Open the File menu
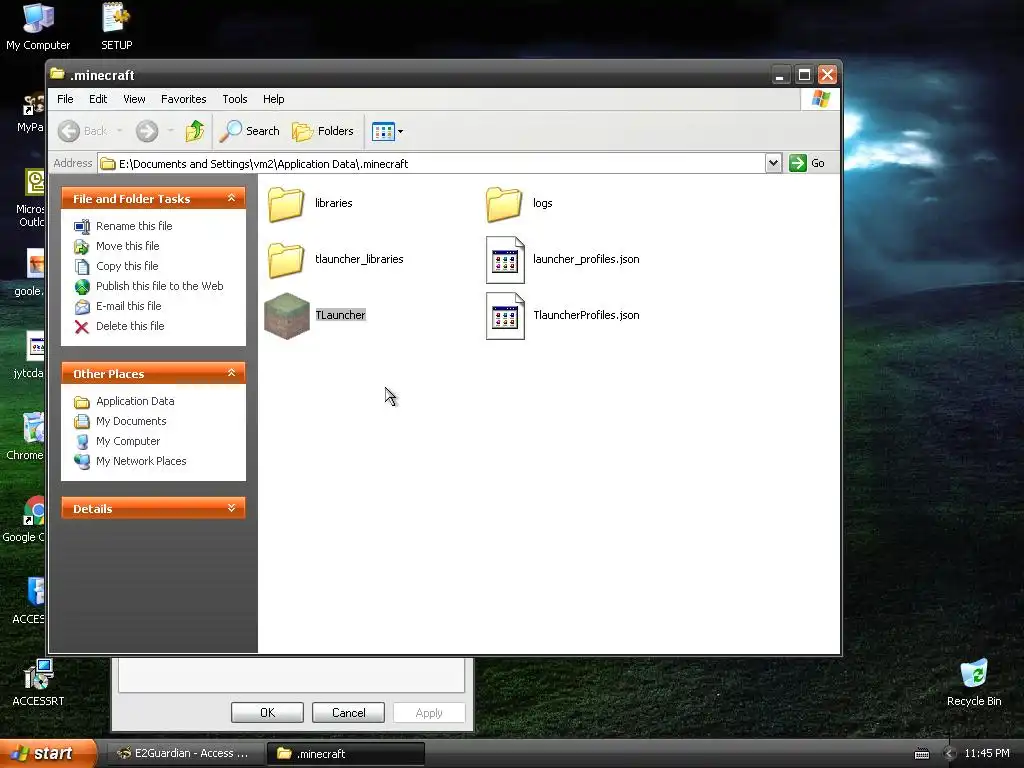 65,99
